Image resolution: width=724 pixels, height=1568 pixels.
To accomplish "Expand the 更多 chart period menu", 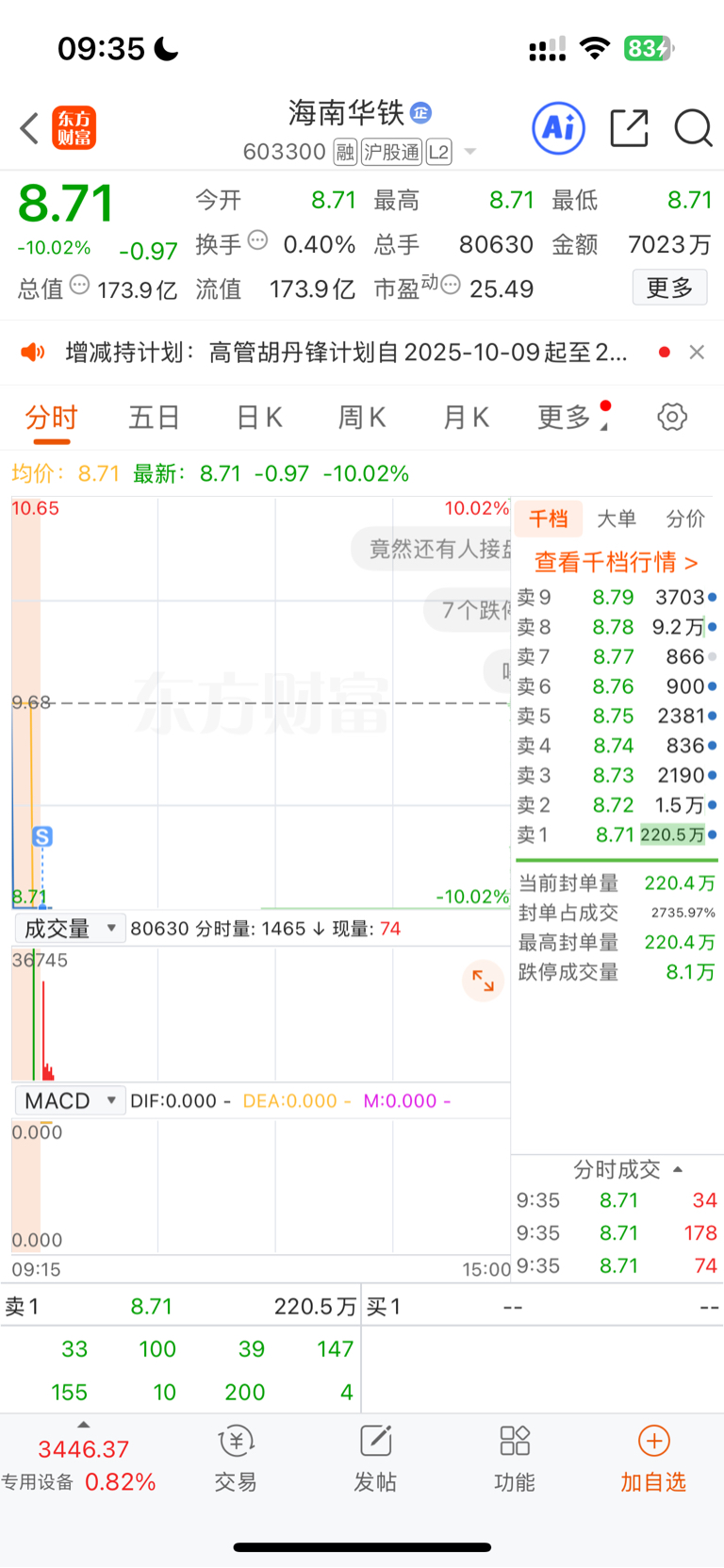I will [x=573, y=417].
